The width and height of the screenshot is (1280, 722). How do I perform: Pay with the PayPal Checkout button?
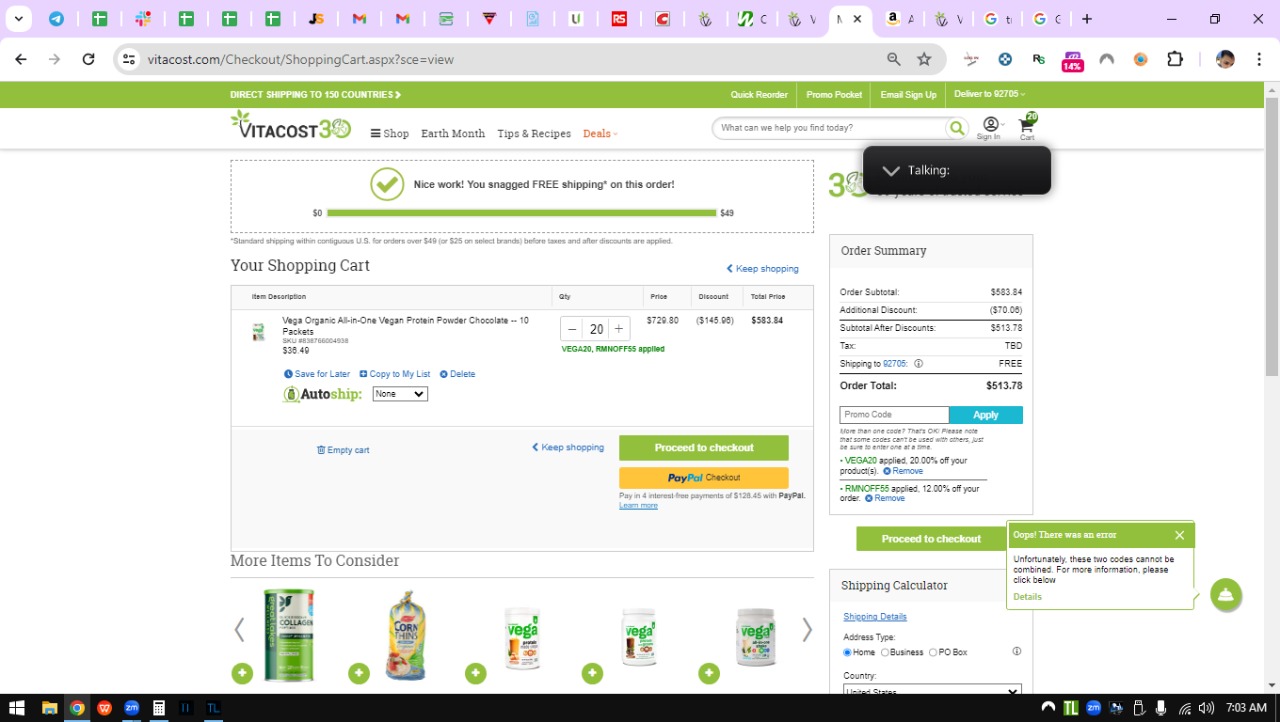704,478
